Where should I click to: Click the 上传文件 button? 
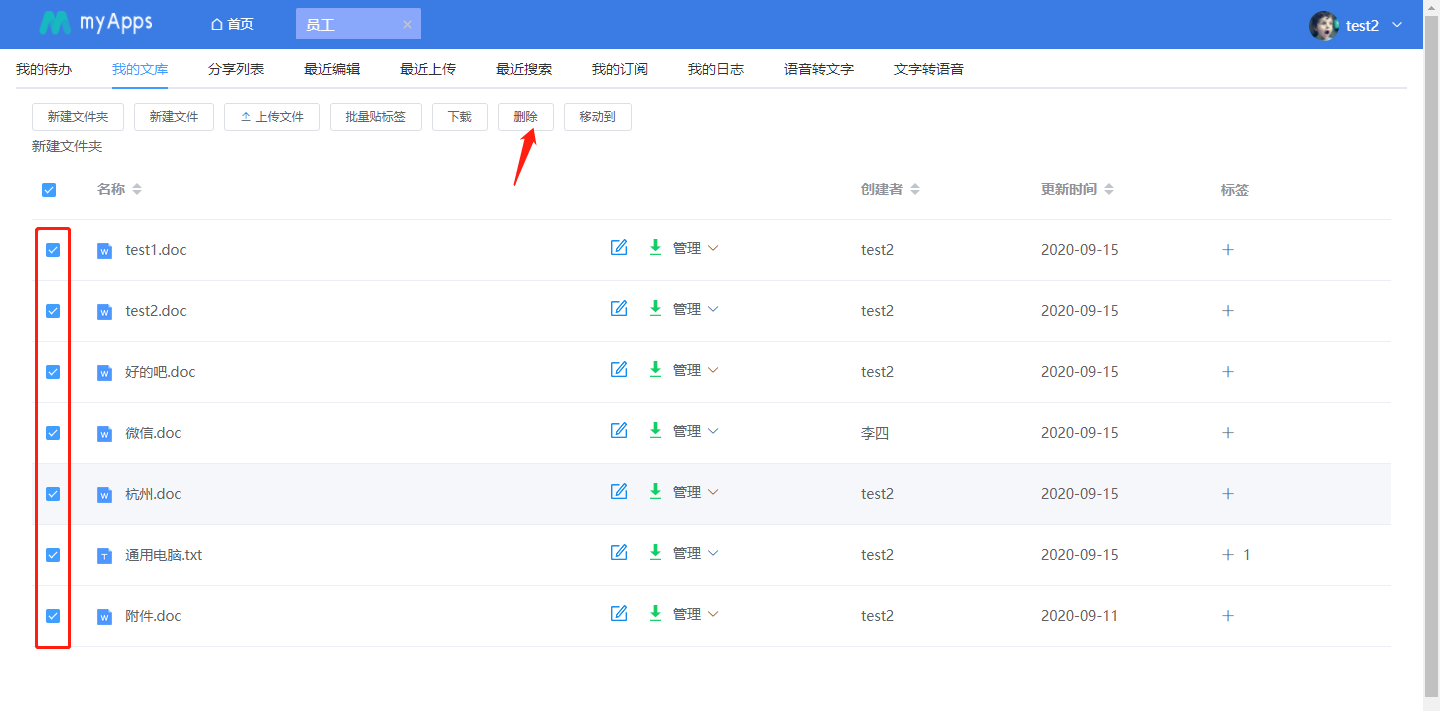272,117
